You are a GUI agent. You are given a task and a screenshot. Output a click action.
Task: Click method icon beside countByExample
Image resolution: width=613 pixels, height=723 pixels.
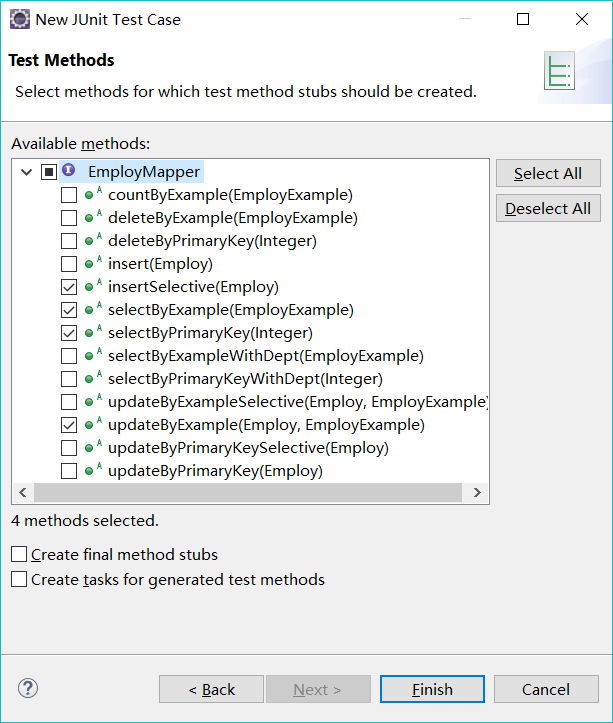point(93,194)
